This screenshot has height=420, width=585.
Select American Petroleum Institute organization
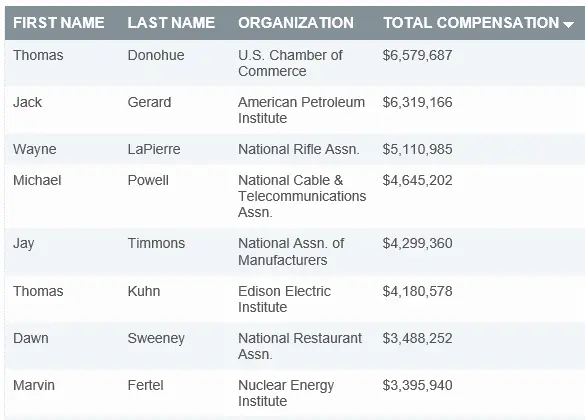pos(301,110)
